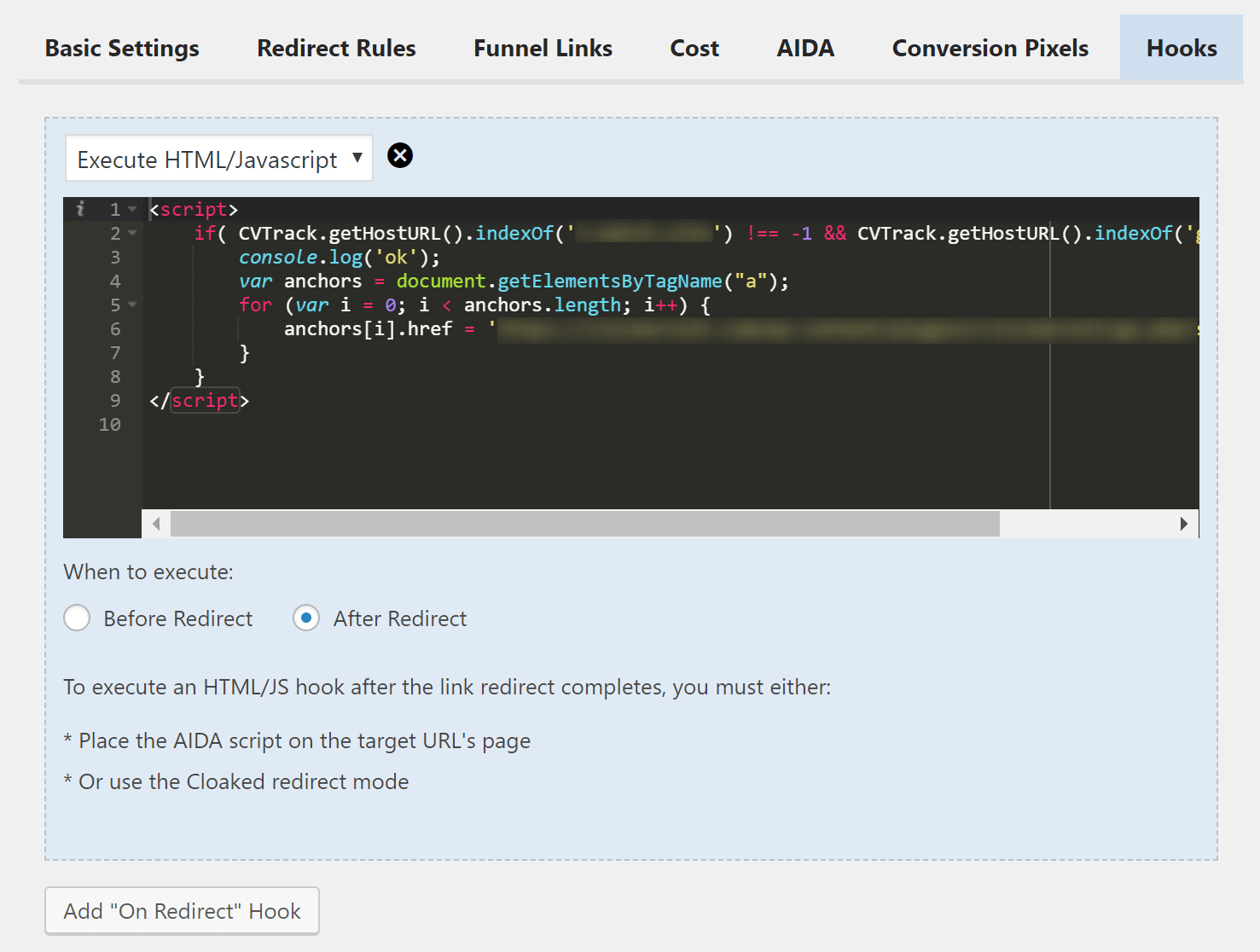Click Add "On Redirect" Hook button
The image size is (1260, 952).
[x=182, y=911]
